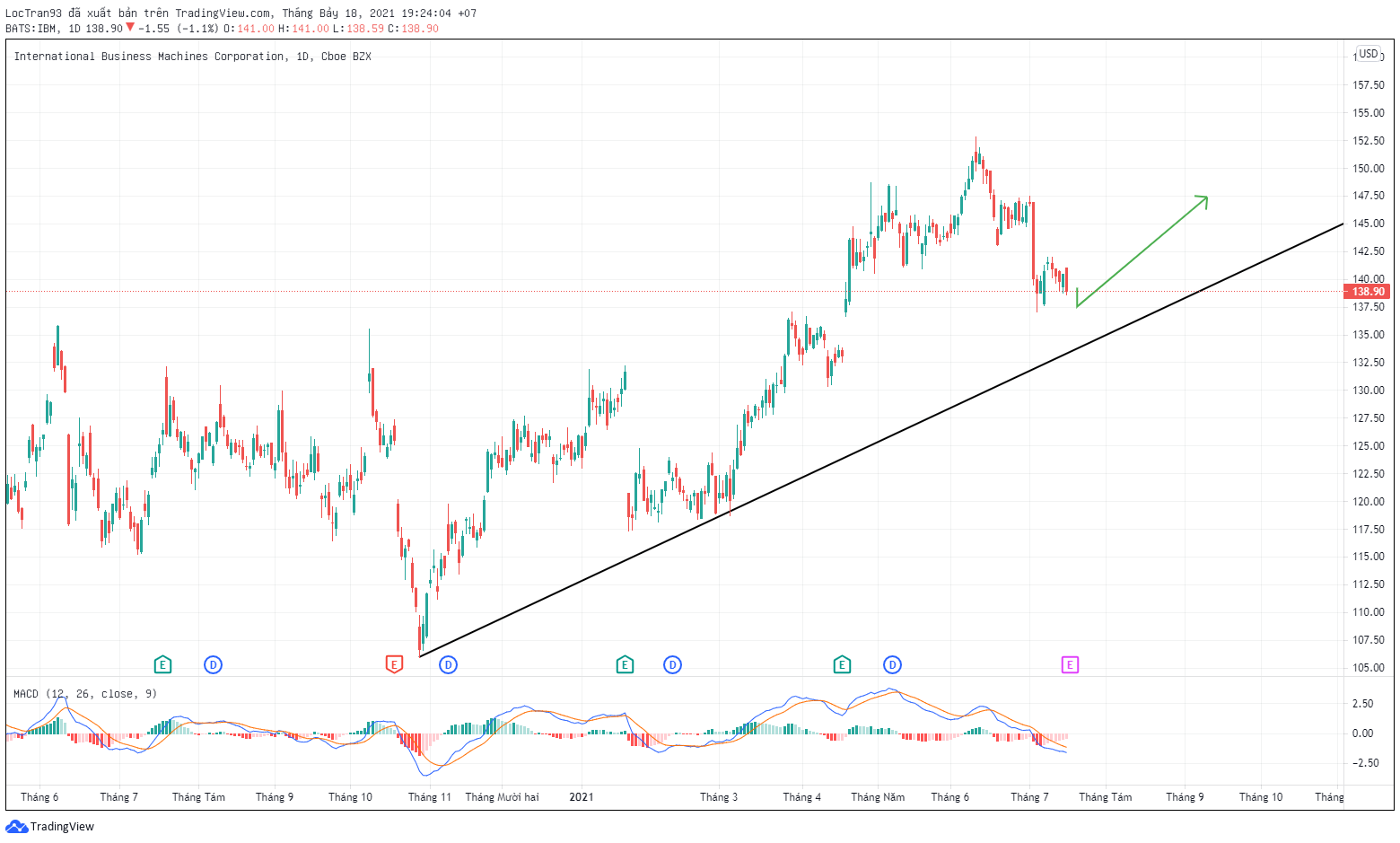Click the 142.50 price axis label
1400x843 pixels.
click(1368, 251)
